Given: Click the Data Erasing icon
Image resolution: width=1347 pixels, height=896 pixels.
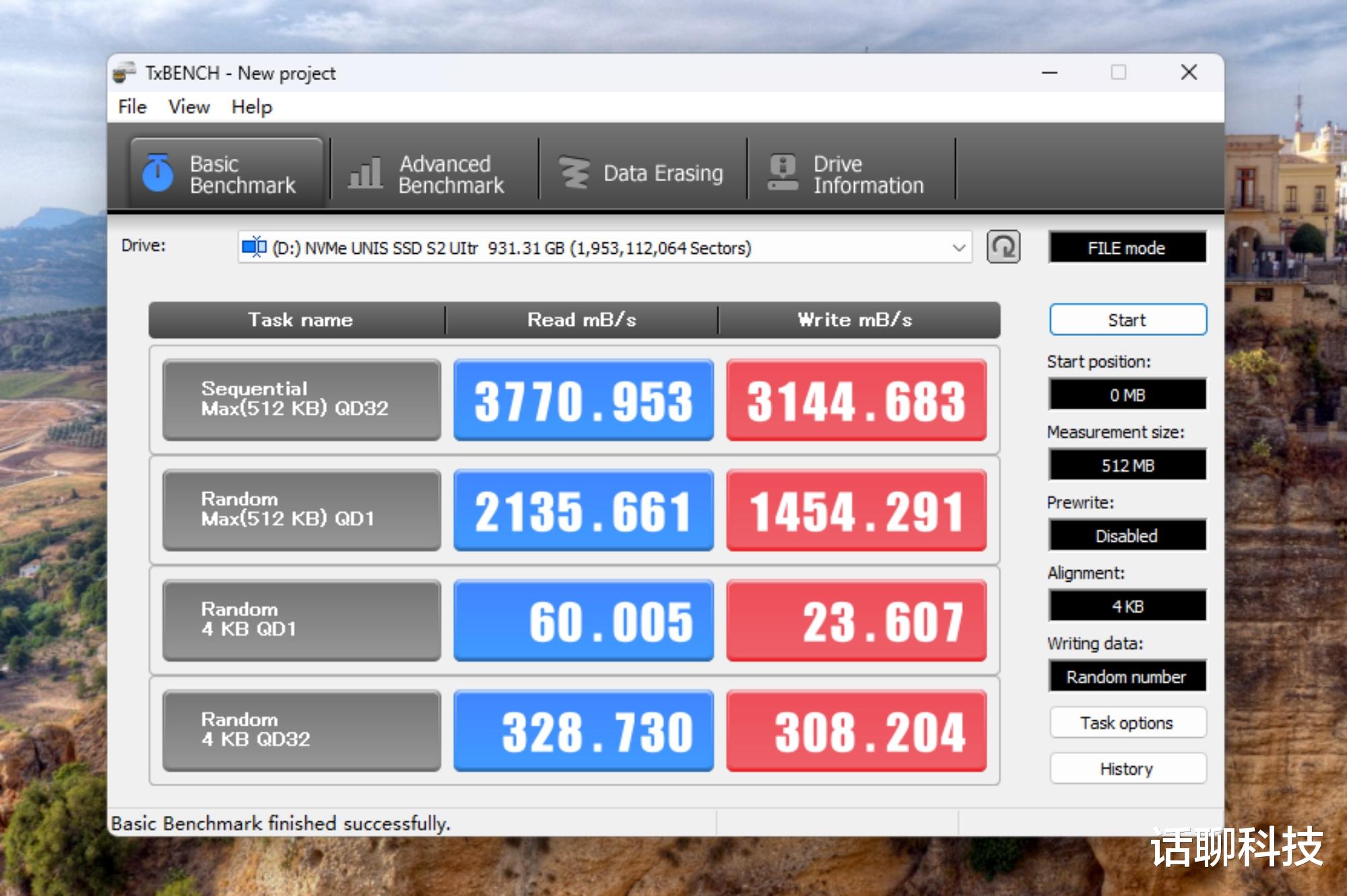Looking at the screenshot, I should tap(574, 173).
